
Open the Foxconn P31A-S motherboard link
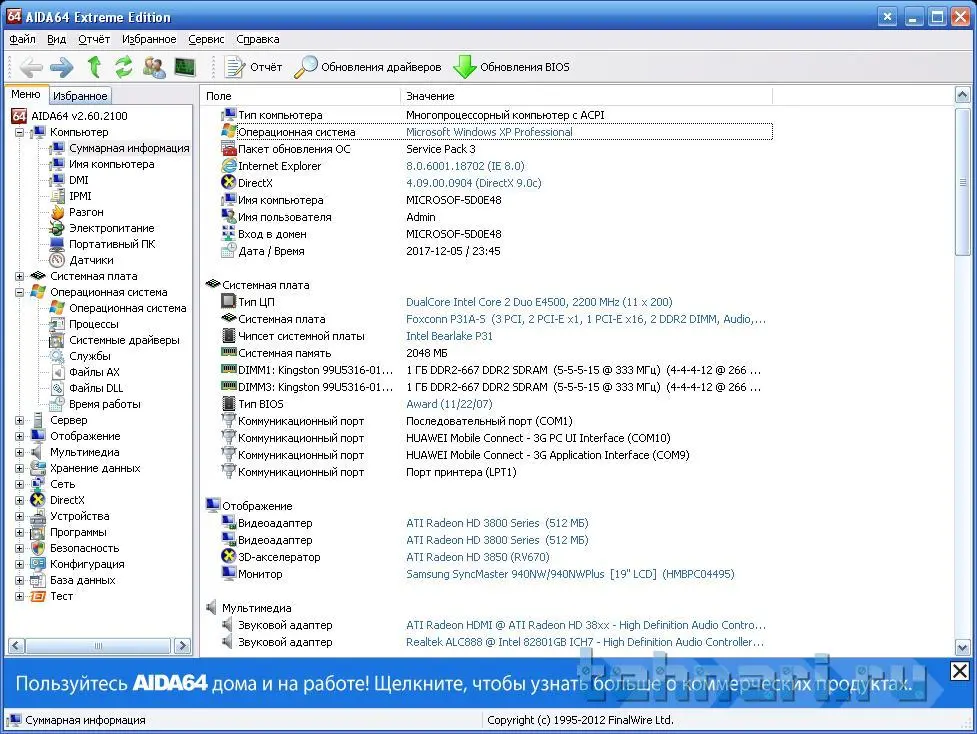point(586,319)
